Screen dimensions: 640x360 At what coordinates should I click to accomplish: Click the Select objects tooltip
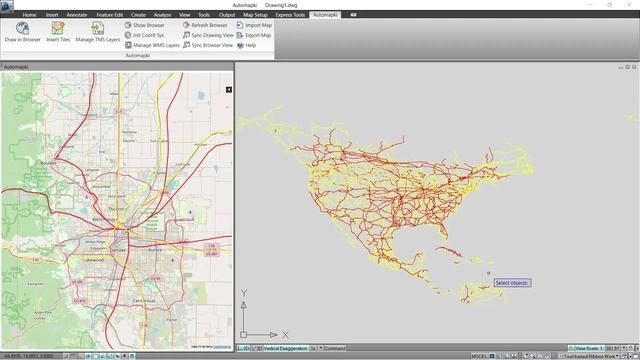click(x=512, y=282)
